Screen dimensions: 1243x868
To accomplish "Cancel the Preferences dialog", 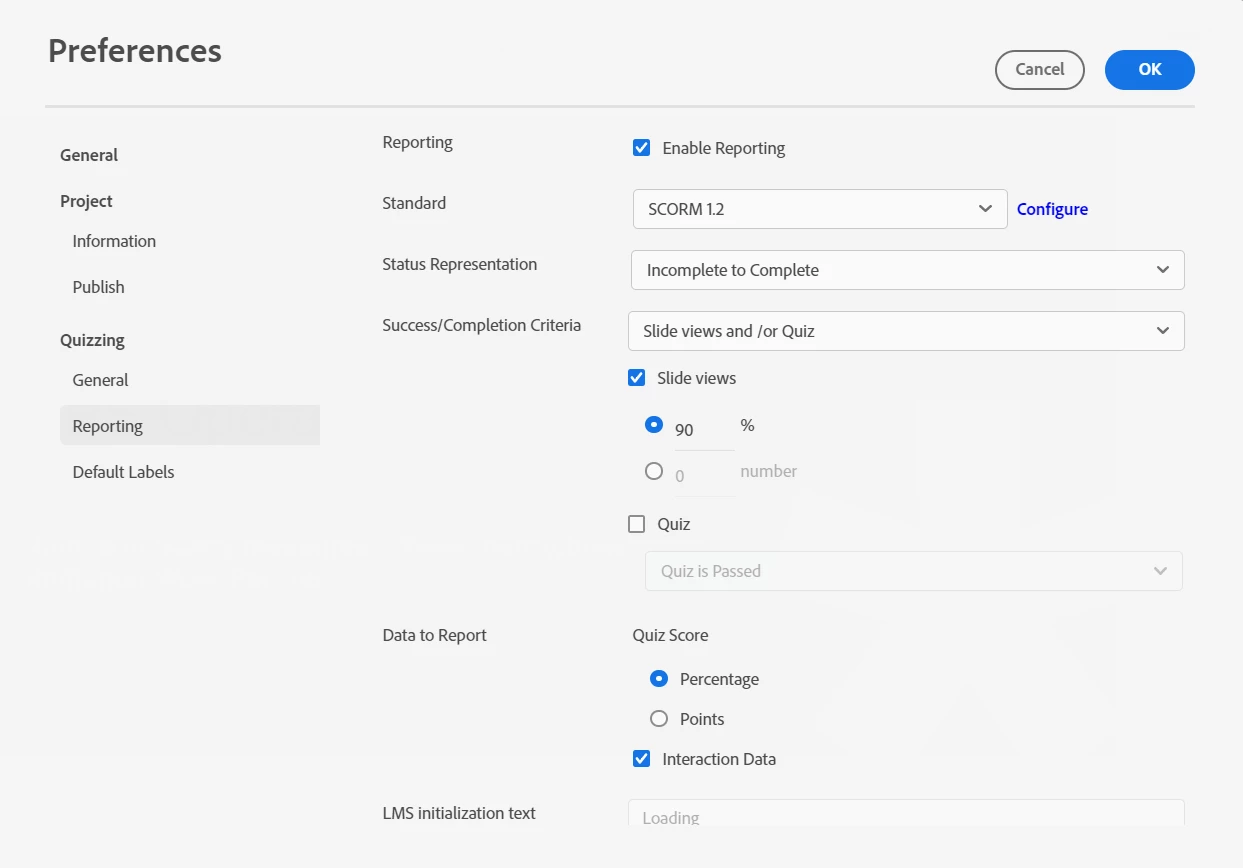I will click(x=1040, y=70).
